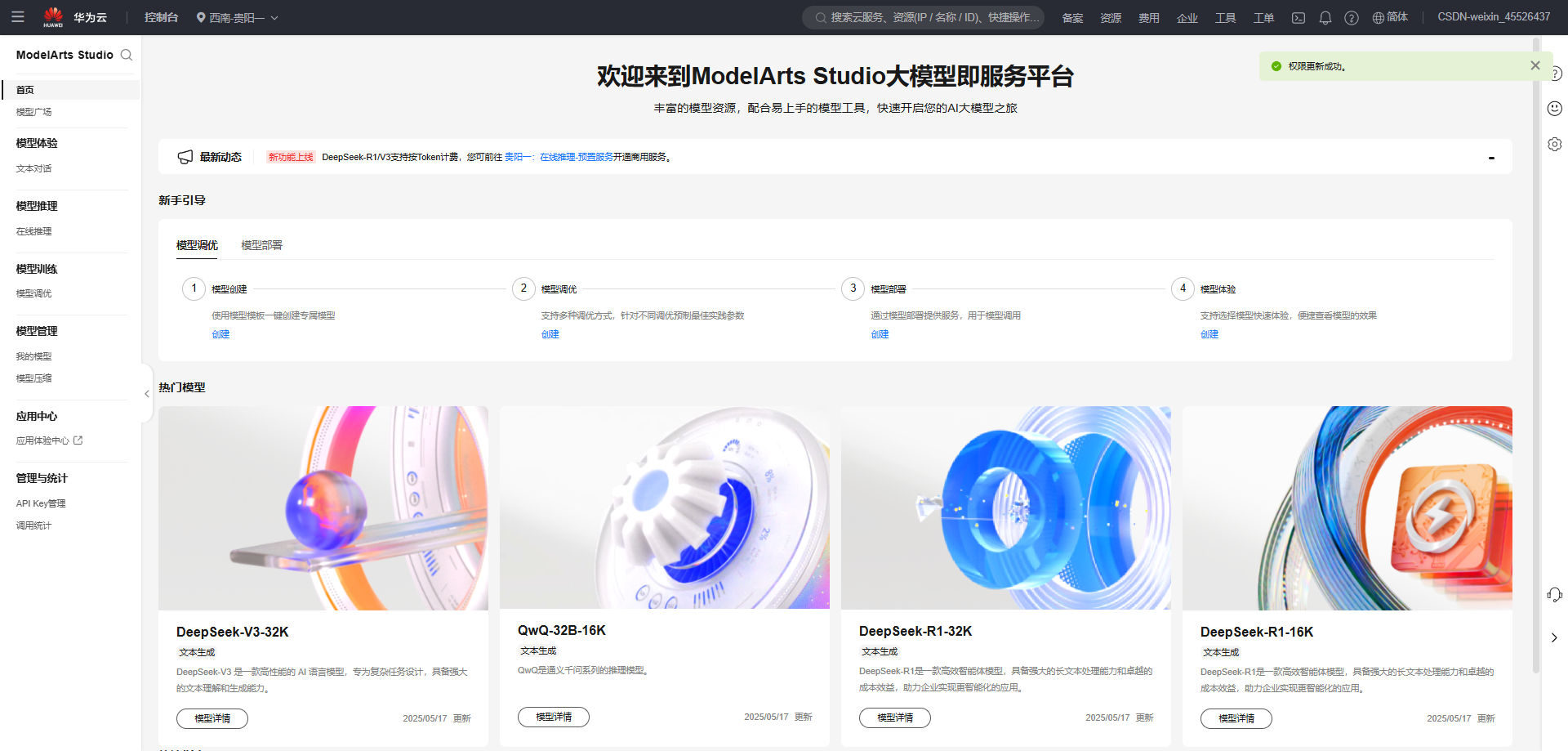Image resolution: width=1568 pixels, height=751 pixels.
Task: Open the region selector 西南-贵阳一
Action: pyautogui.click(x=238, y=17)
